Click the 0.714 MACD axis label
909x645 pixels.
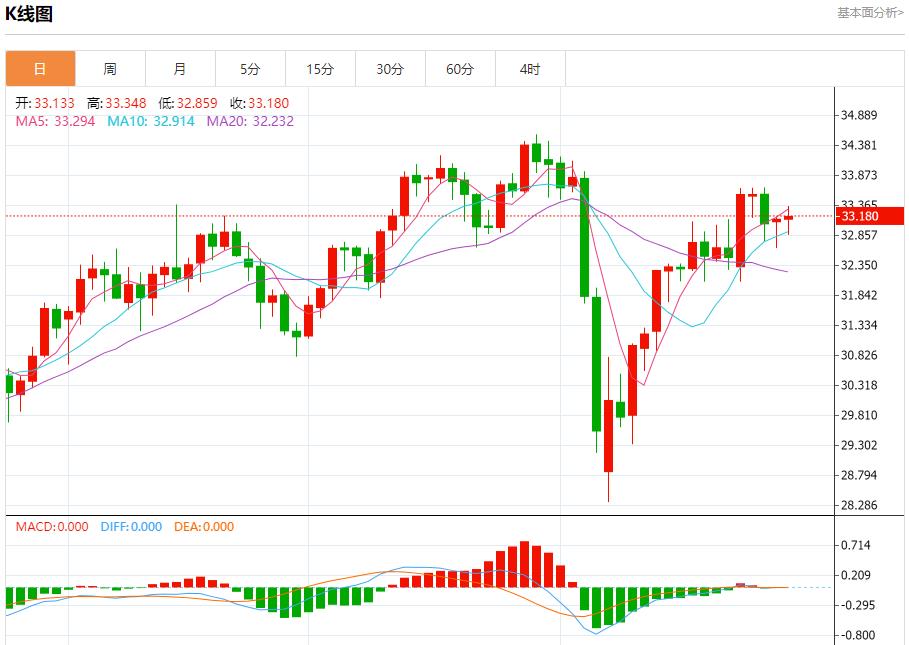pyautogui.click(x=857, y=545)
